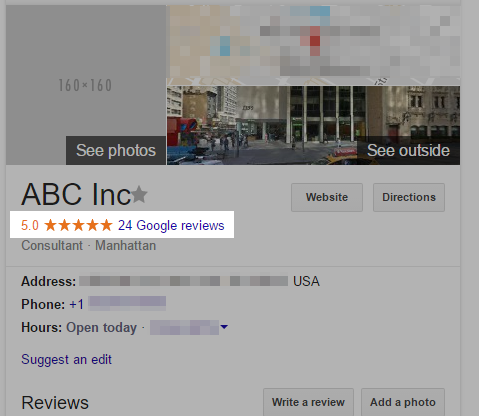
Task: Open the 24 Google reviews link
Action: pyautogui.click(x=171, y=225)
